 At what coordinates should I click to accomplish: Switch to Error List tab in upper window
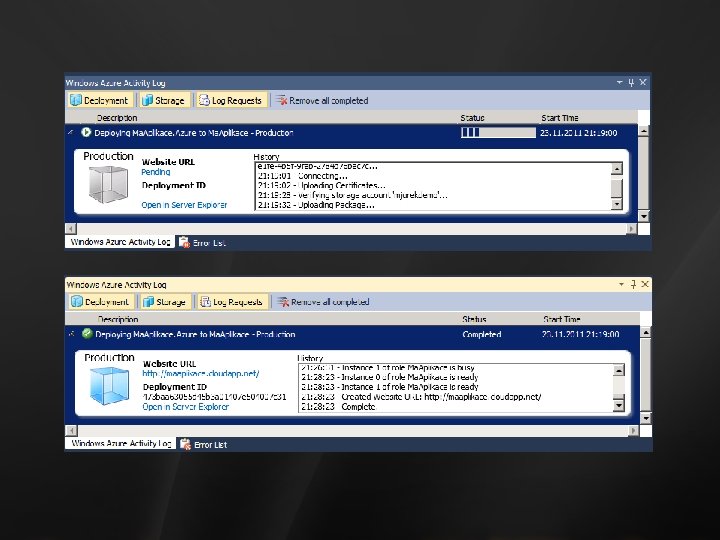tap(202, 242)
